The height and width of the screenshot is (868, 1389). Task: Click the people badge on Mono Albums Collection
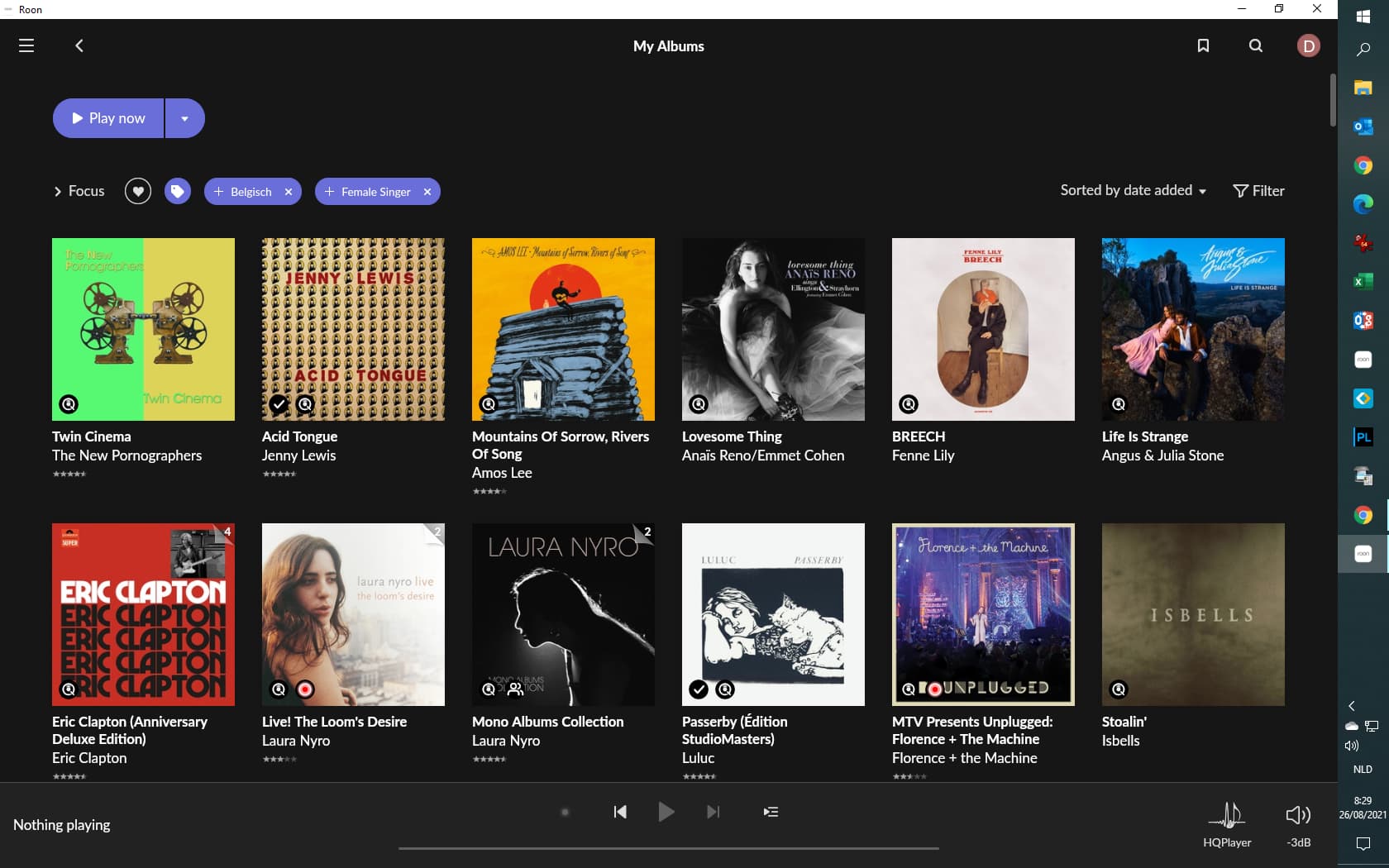coord(515,689)
